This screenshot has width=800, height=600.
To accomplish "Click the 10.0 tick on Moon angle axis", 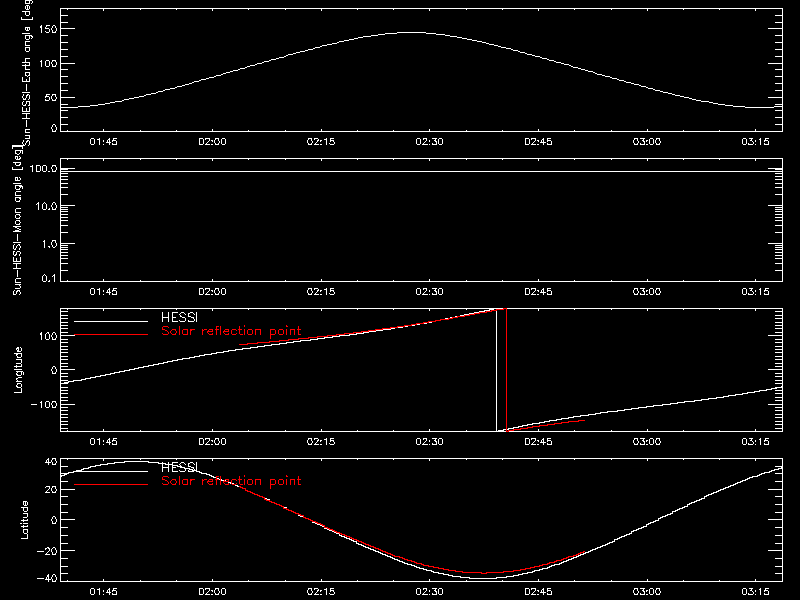I will 46,206.
